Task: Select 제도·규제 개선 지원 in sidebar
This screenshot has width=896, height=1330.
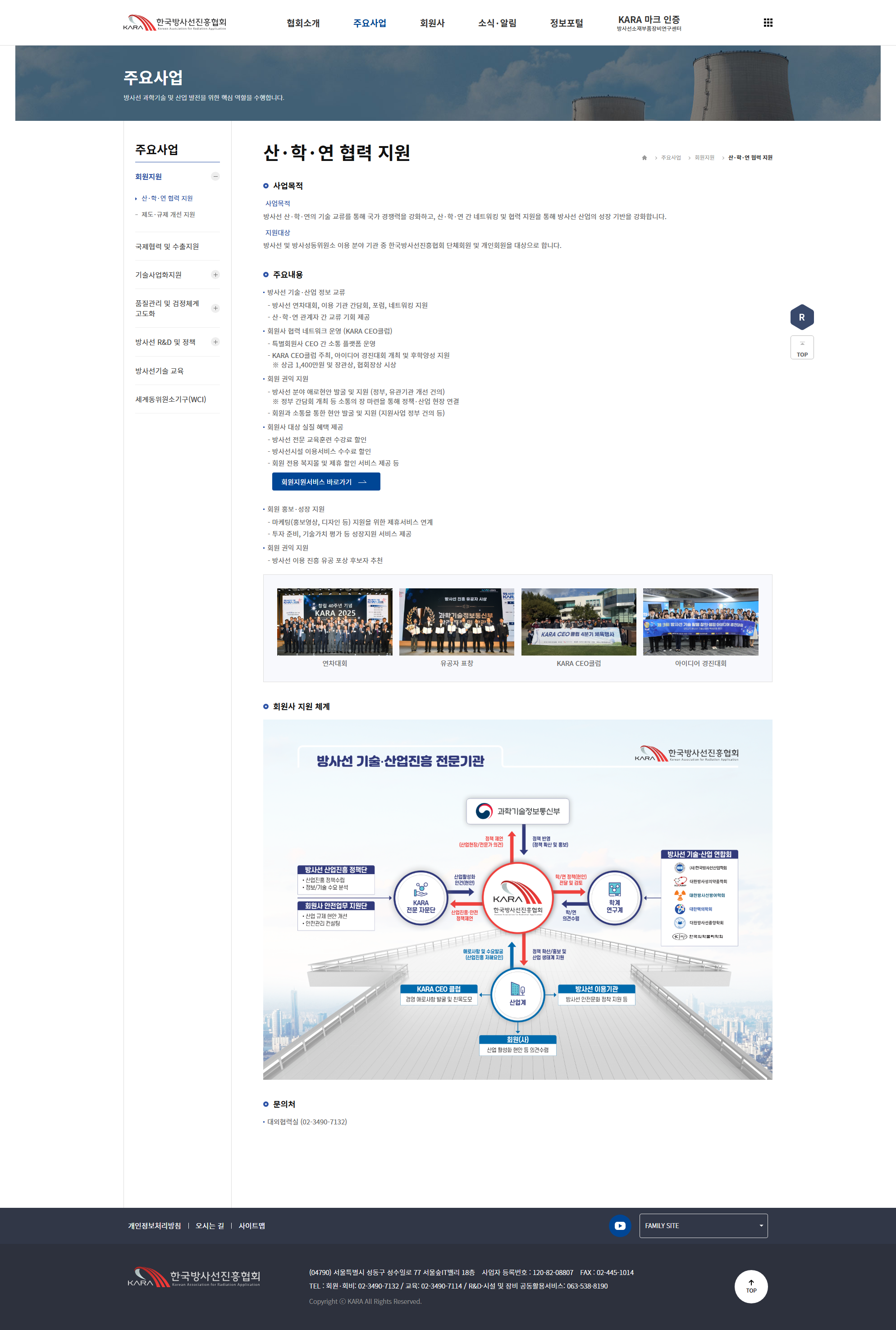Action: [168, 214]
